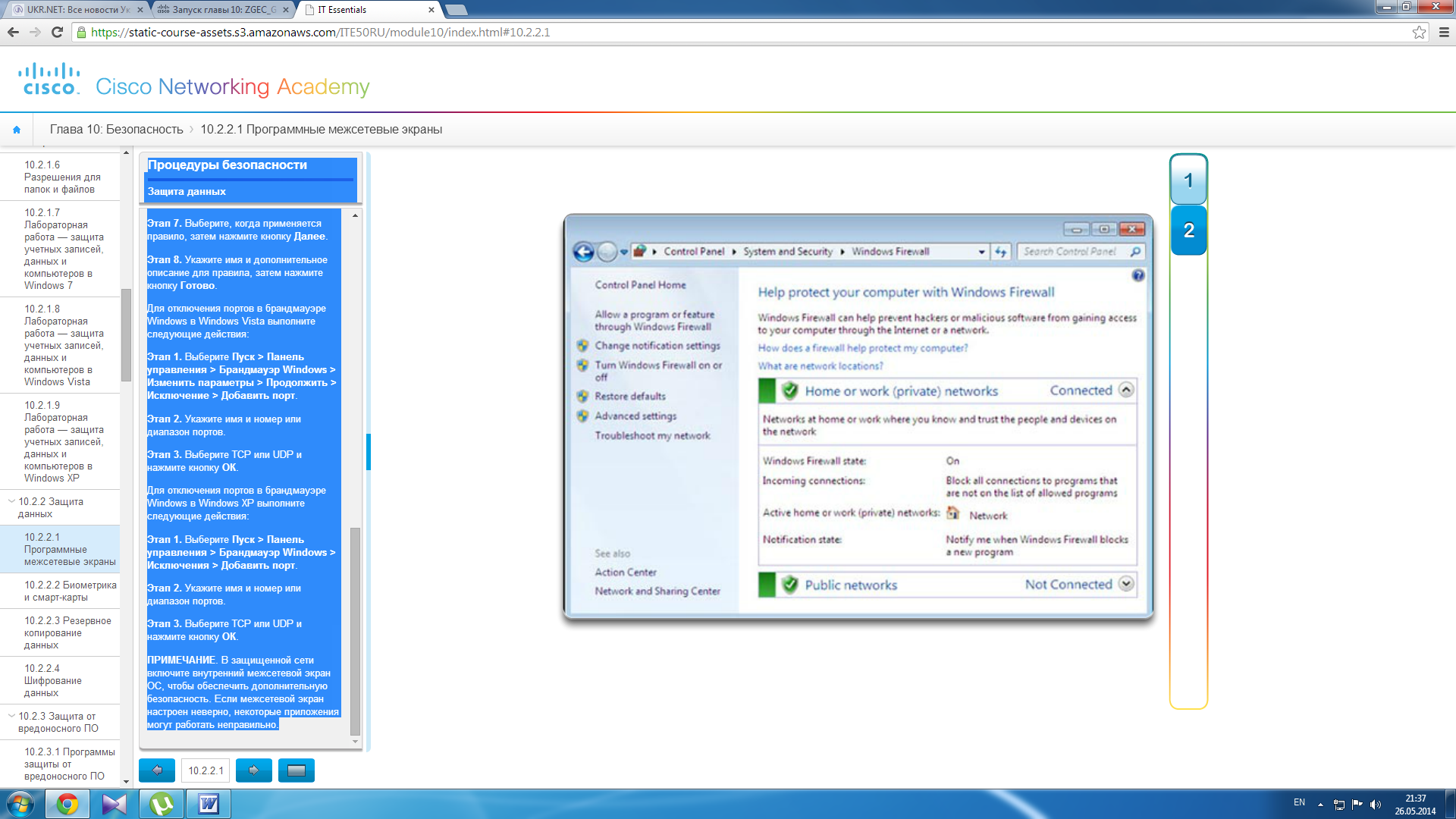The width and height of the screenshot is (1456, 819).
Task: Open the Windows Start button
Action: pyautogui.click(x=20, y=804)
